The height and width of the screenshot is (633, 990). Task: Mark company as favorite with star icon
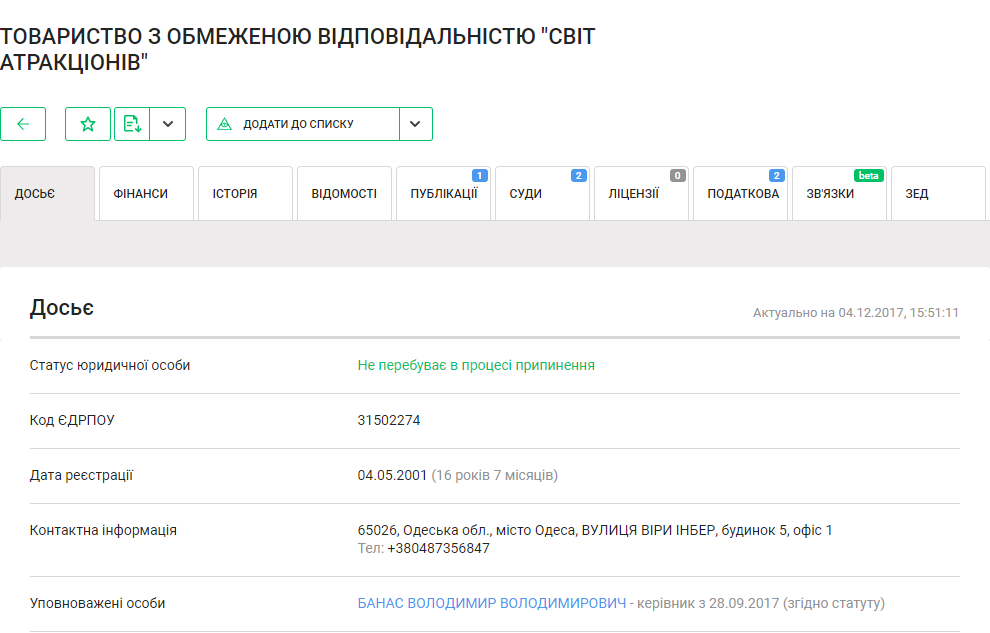tap(88, 124)
